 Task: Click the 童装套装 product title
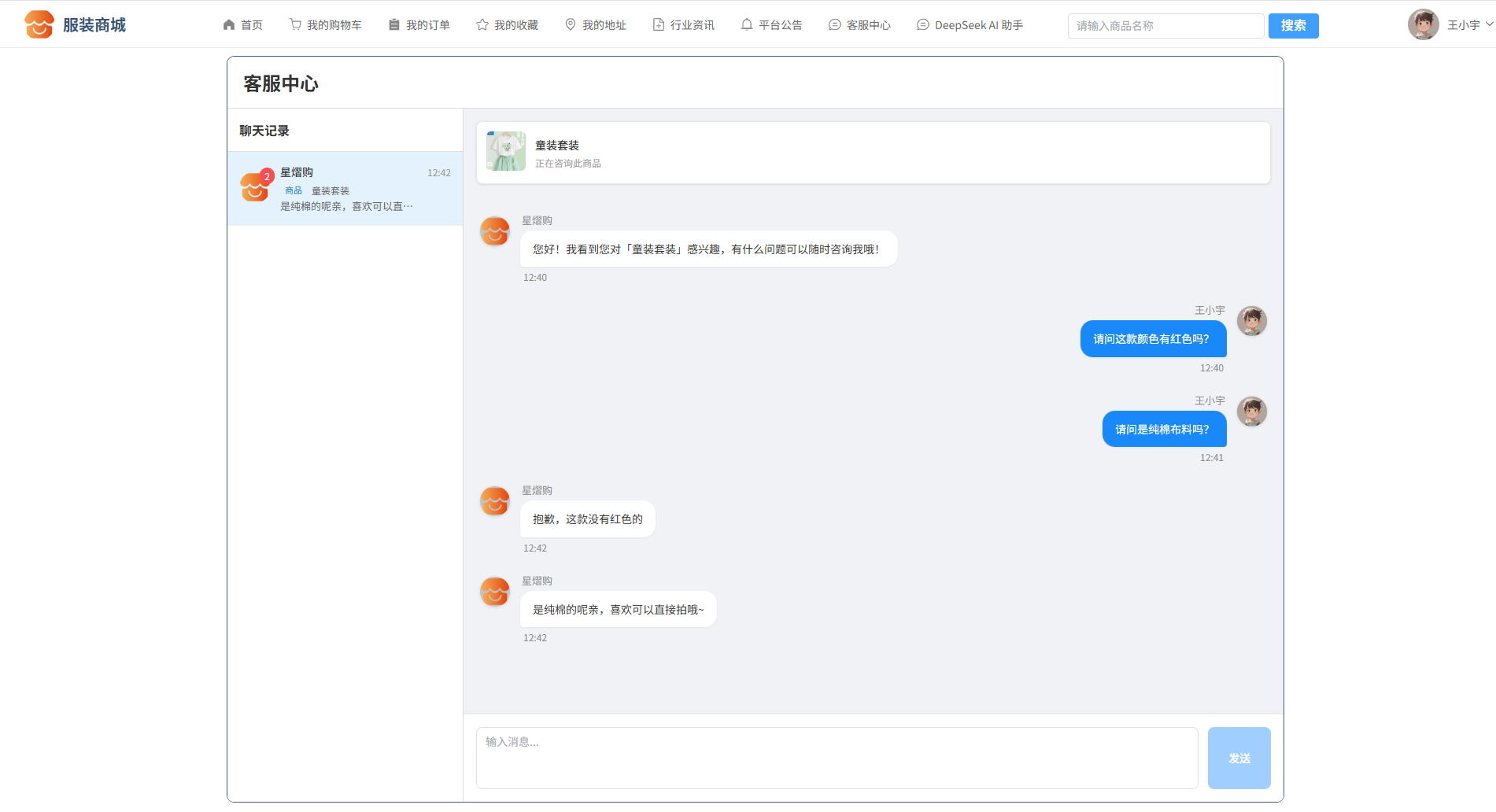[557, 146]
